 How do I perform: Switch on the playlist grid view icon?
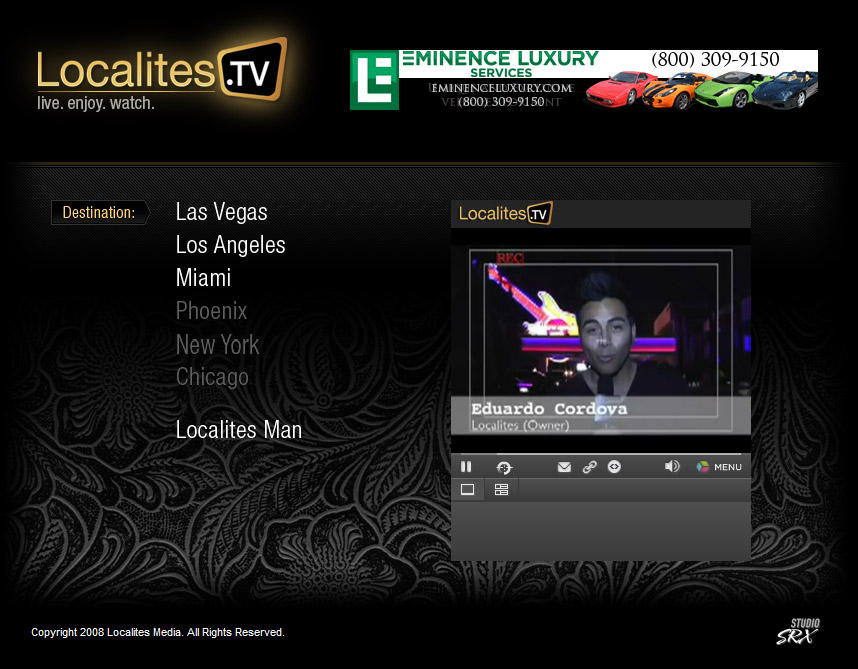pos(501,489)
